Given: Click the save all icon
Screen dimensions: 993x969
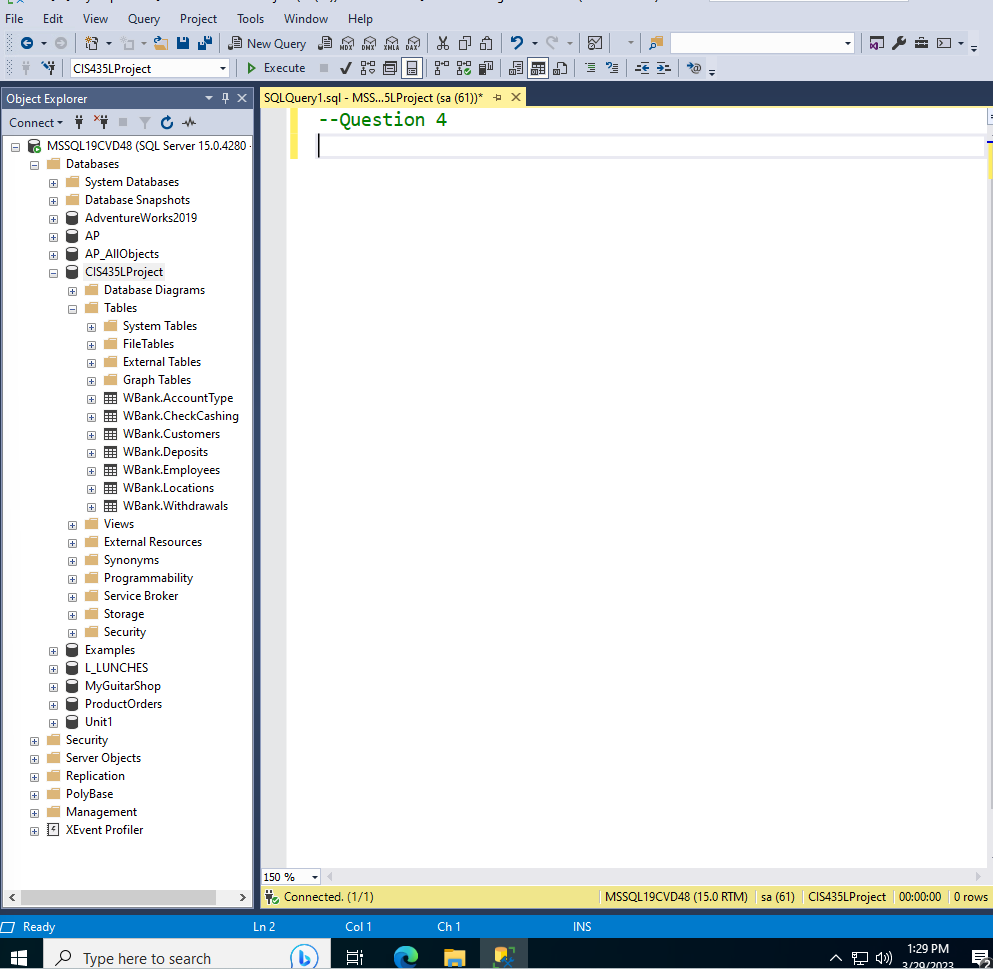Looking at the screenshot, I should 205,43.
